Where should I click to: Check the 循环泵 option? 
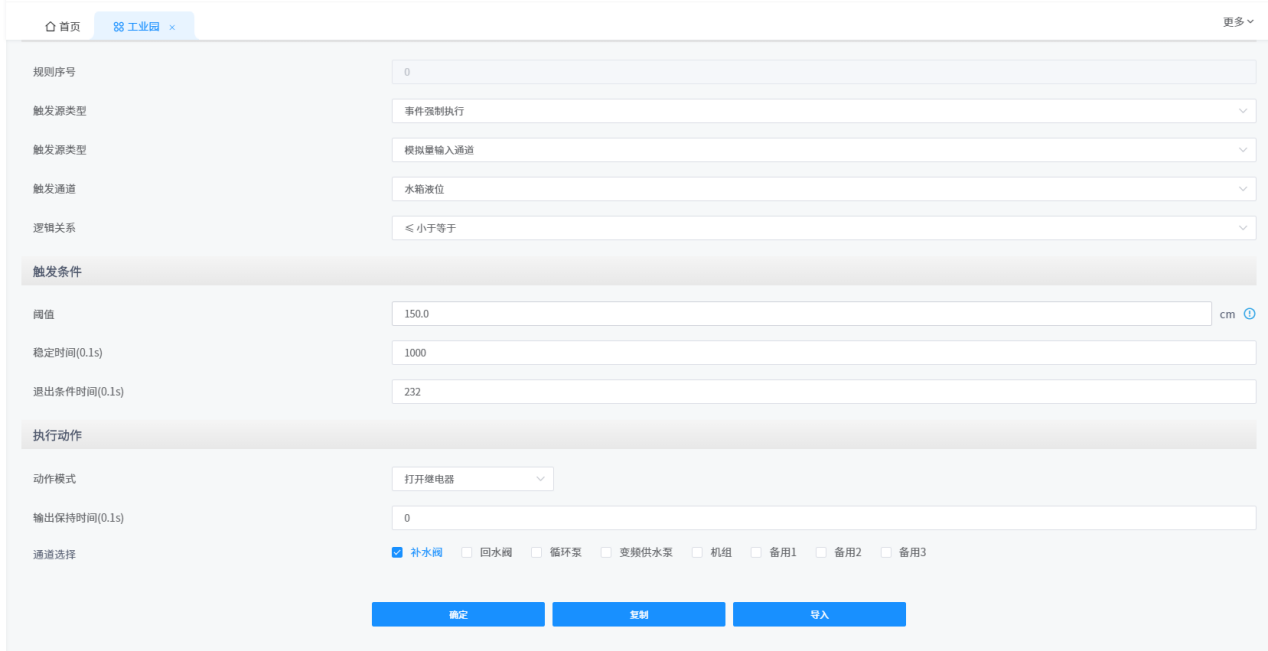(x=534, y=551)
